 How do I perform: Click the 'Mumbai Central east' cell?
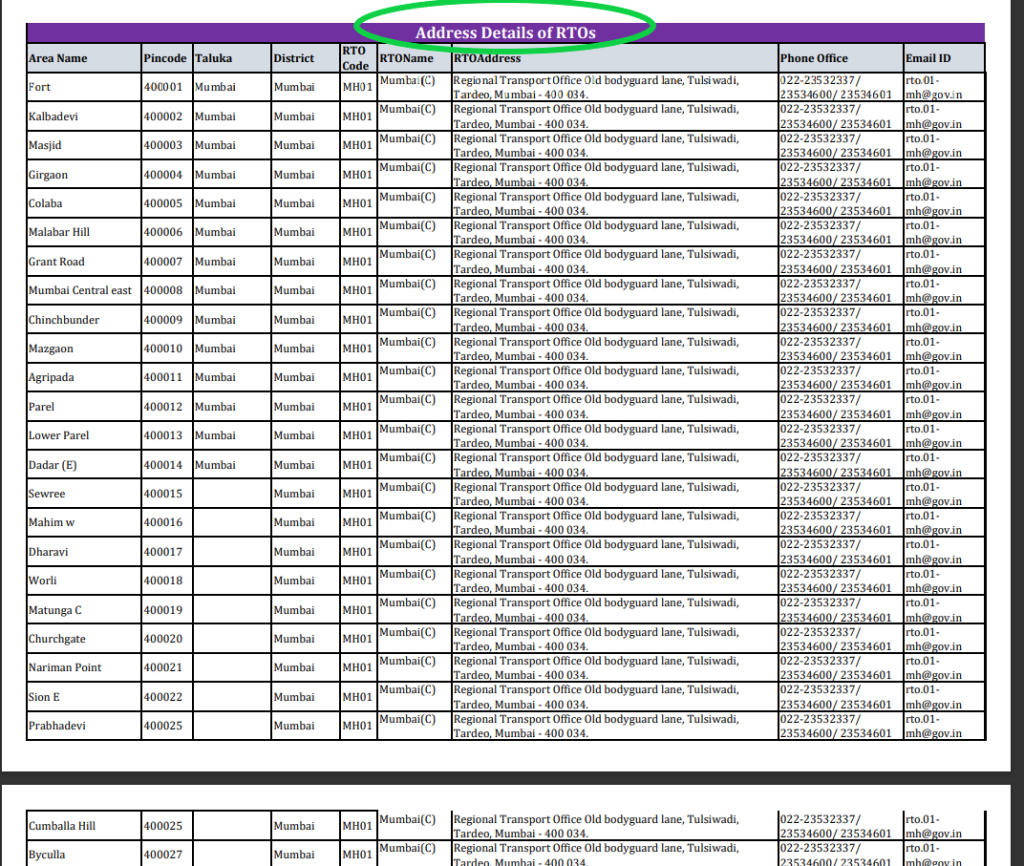80,291
